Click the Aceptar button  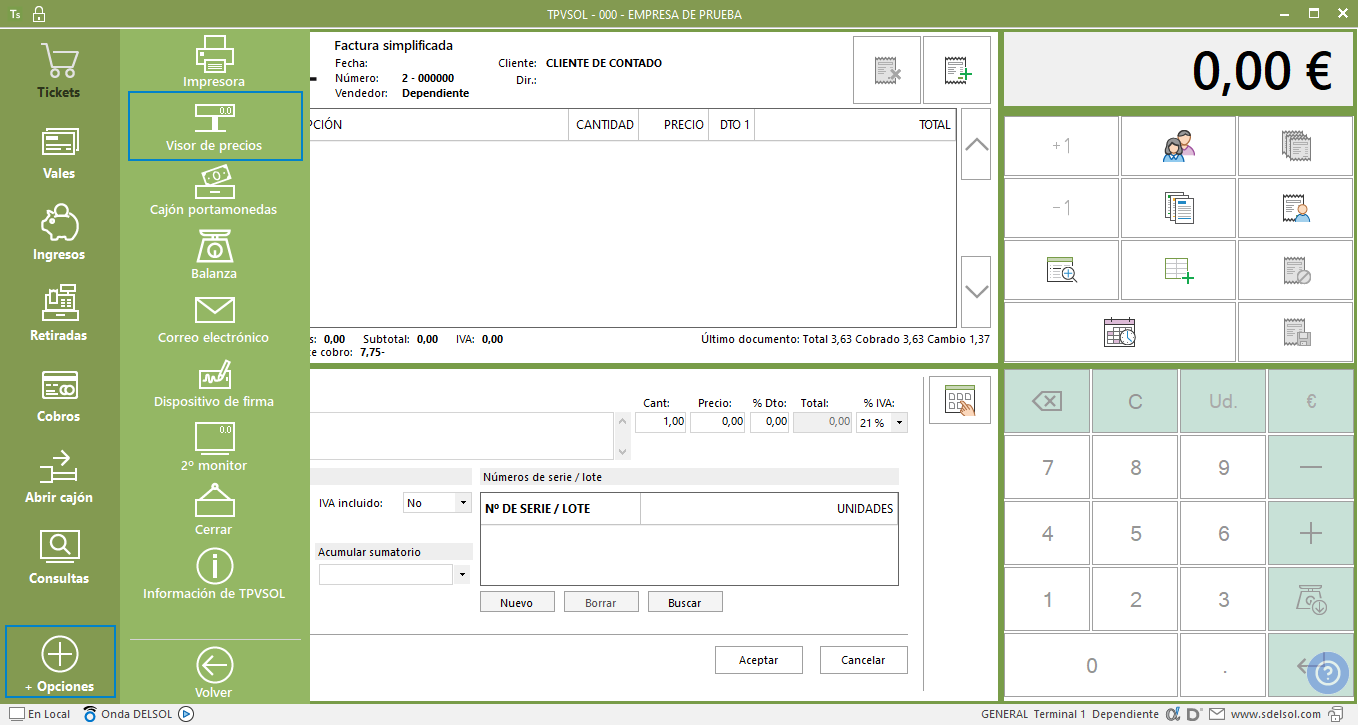click(759, 660)
